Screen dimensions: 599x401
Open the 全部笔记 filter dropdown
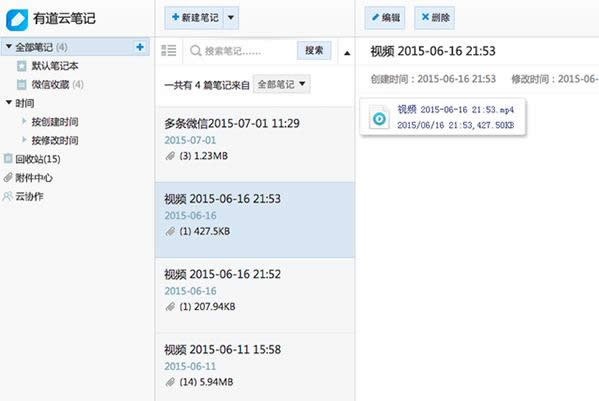[282, 84]
